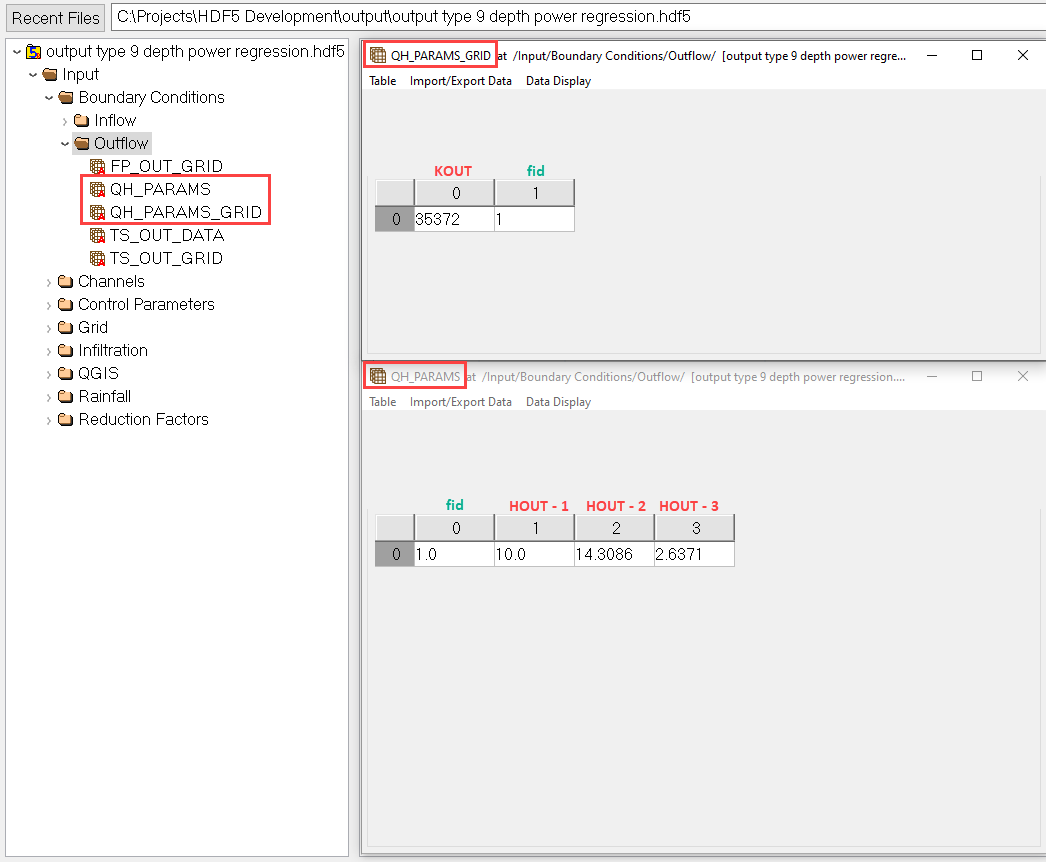The height and width of the screenshot is (862, 1046).
Task: Open Table menu in QH_PARAMS_GRID window
Action: pos(382,81)
